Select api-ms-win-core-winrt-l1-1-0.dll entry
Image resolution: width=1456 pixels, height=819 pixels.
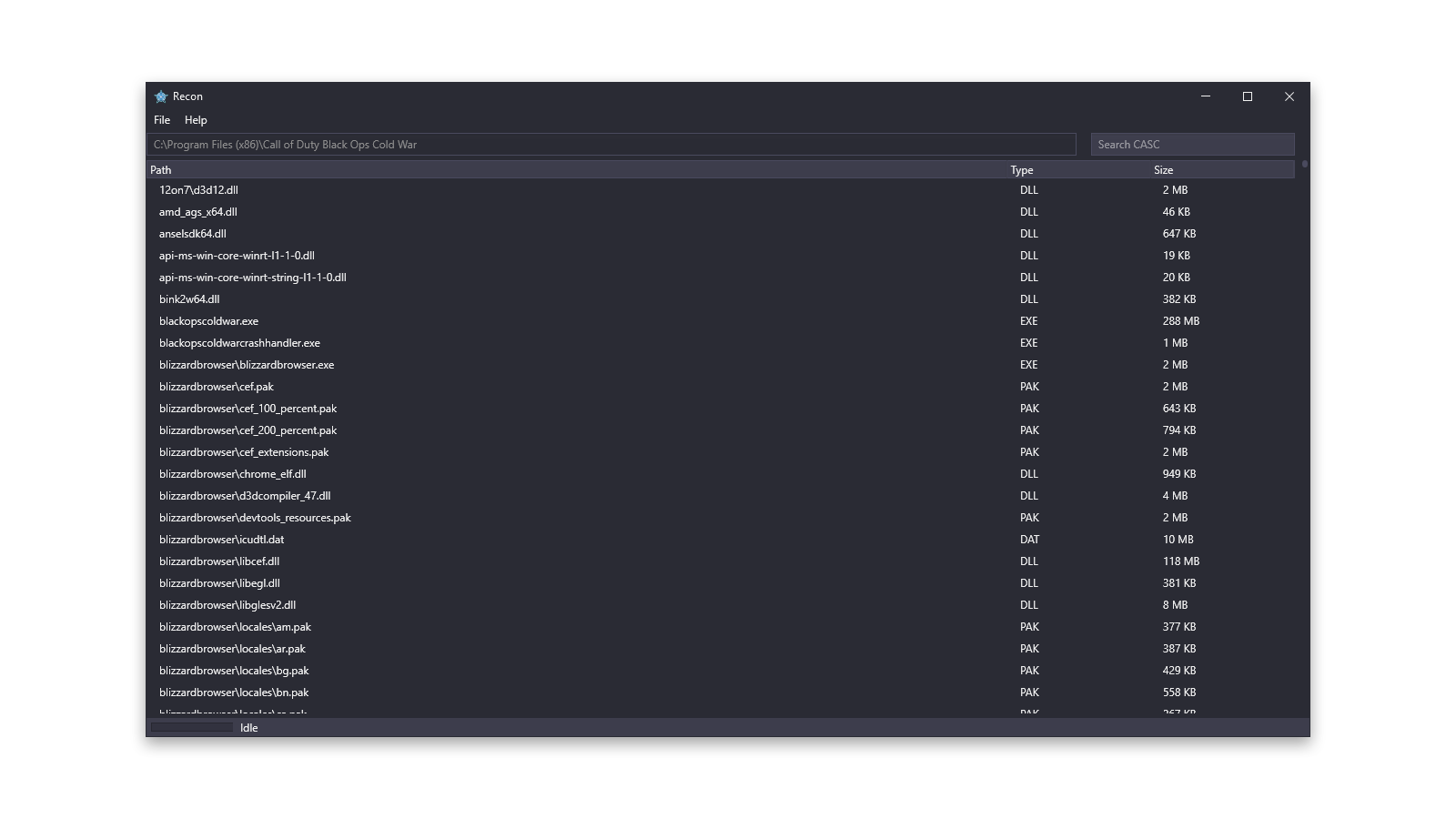[721, 256]
